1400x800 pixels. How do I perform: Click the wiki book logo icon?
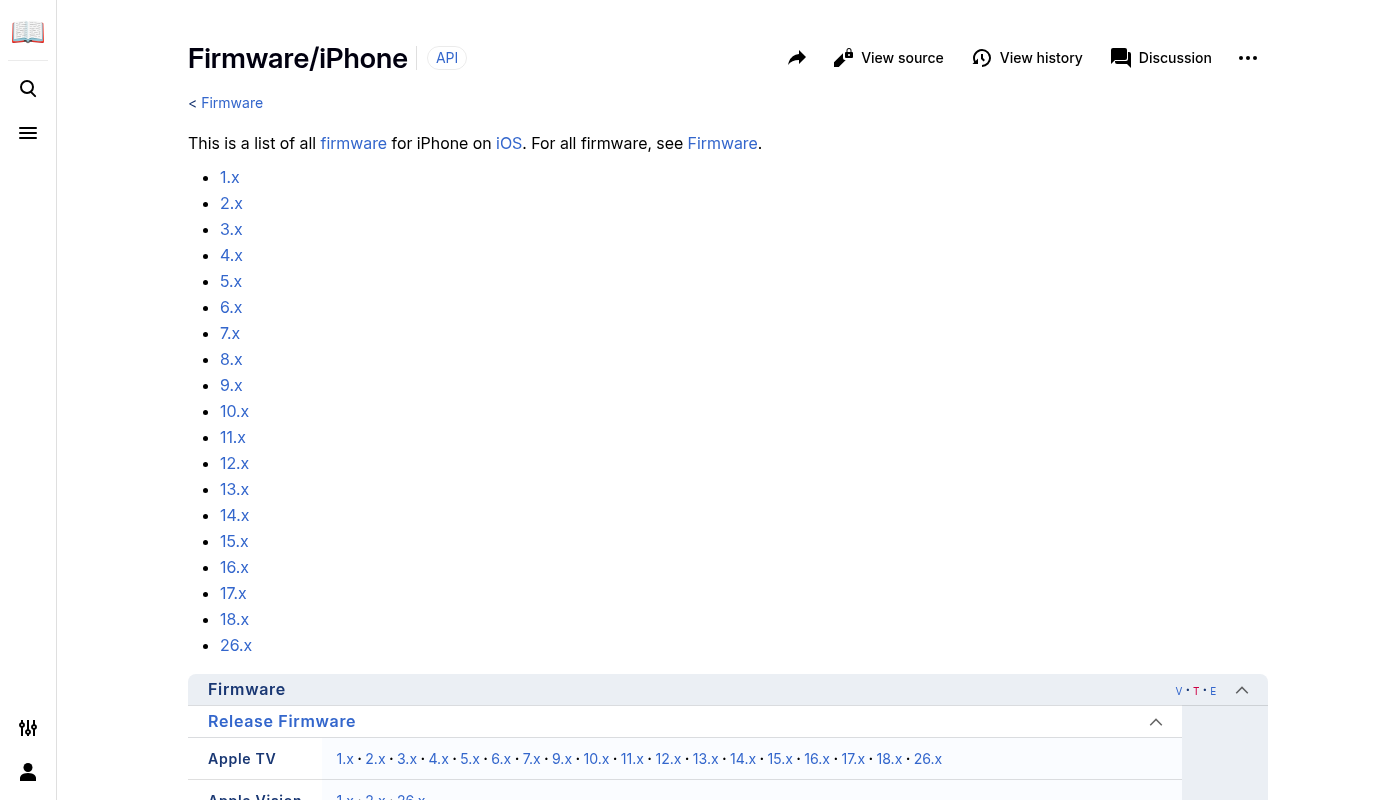[28, 32]
